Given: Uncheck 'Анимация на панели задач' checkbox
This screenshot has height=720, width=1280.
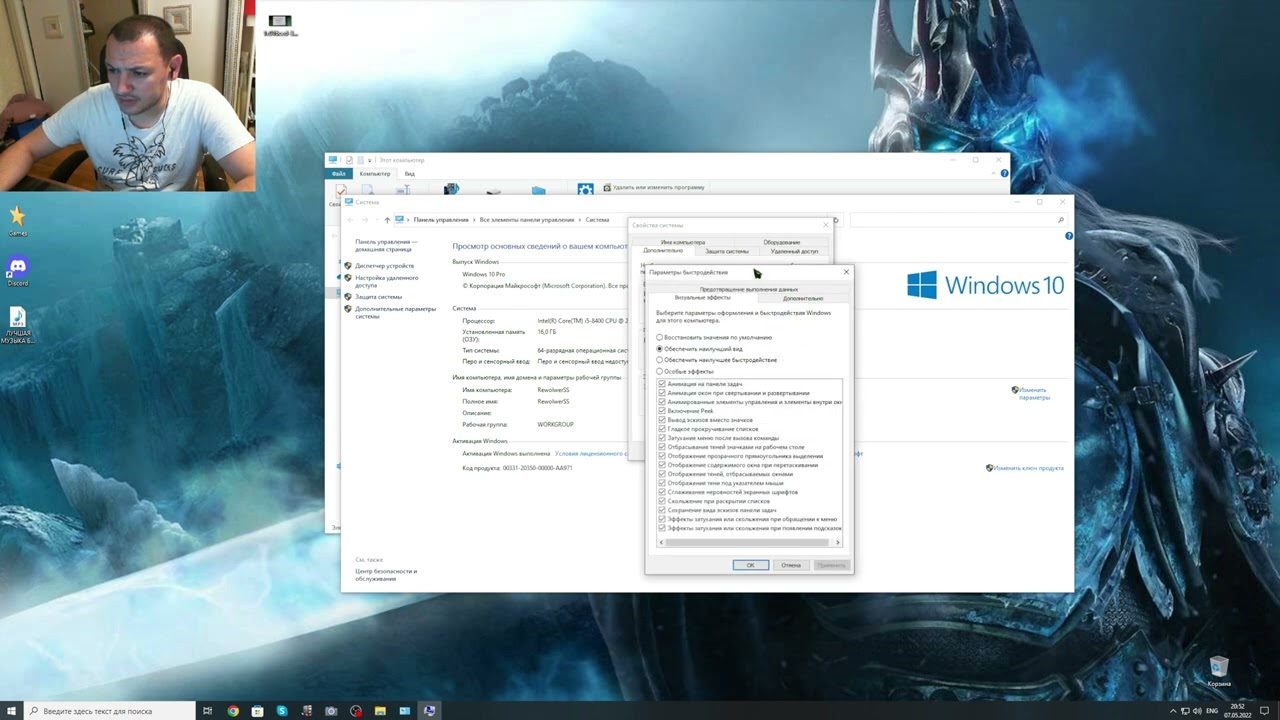Looking at the screenshot, I should pyautogui.click(x=662, y=384).
